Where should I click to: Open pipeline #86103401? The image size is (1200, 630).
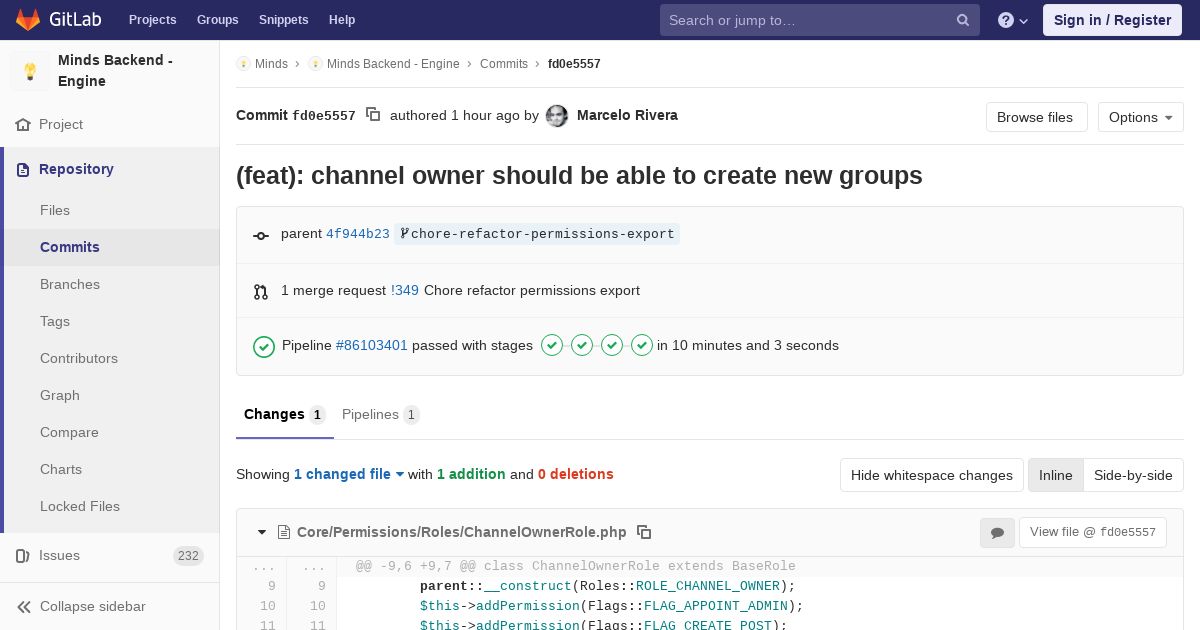point(372,345)
